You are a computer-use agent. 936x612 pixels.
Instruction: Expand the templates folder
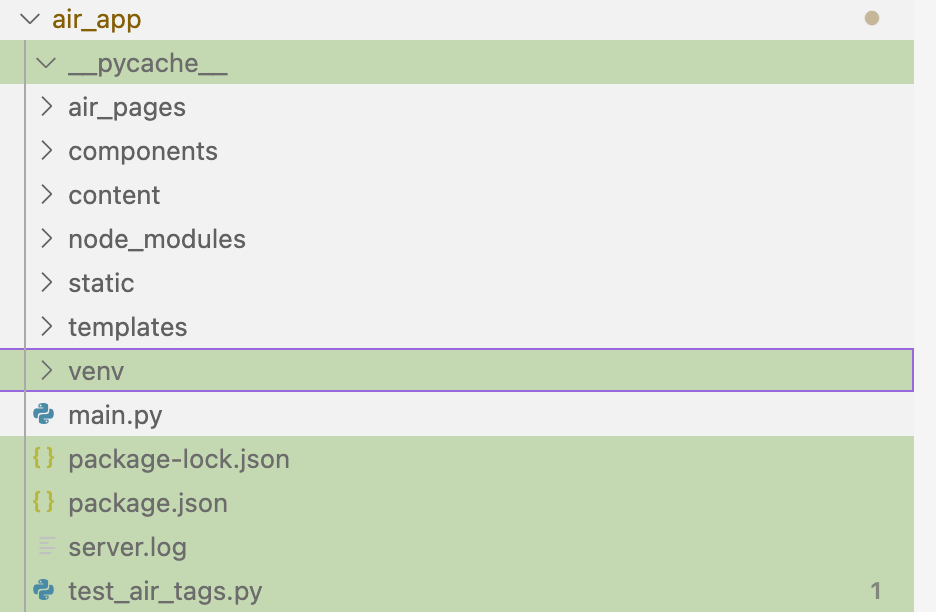(46, 327)
